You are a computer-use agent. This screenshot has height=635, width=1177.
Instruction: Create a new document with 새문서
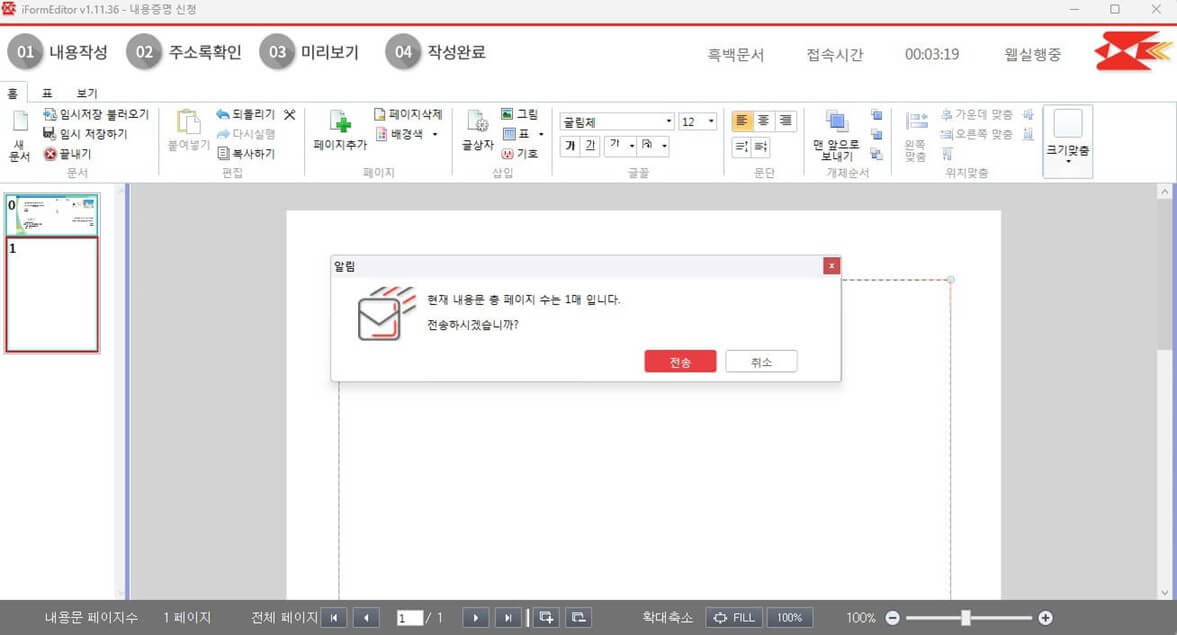pos(20,137)
